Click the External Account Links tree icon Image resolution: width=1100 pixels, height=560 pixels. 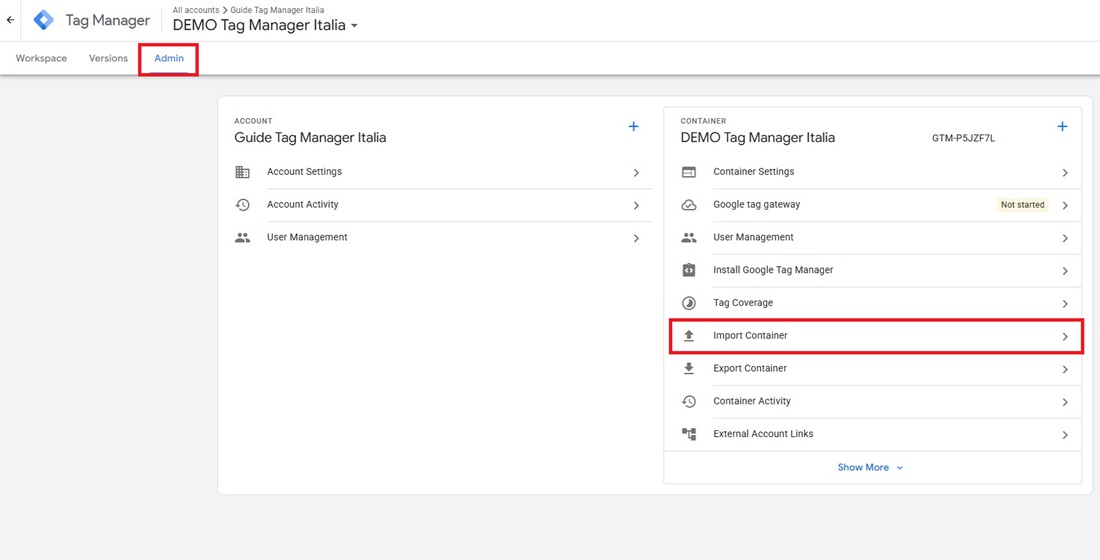coord(689,434)
